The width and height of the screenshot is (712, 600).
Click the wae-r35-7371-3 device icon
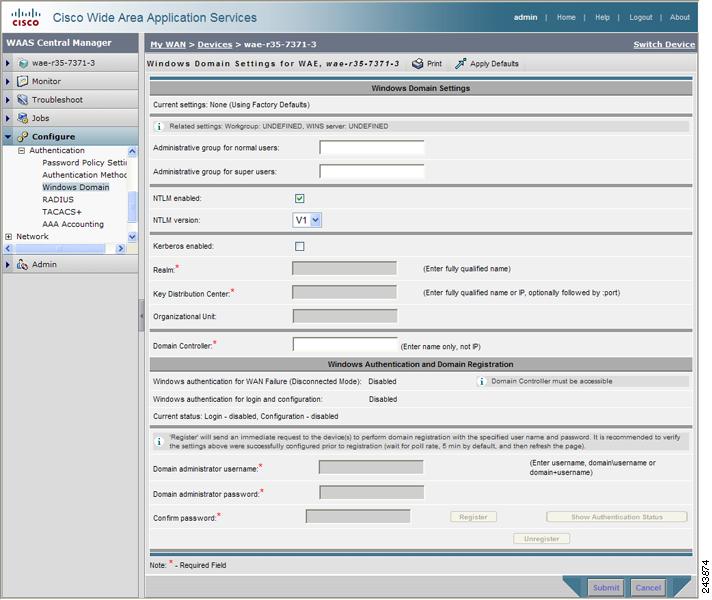(x=23, y=63)
